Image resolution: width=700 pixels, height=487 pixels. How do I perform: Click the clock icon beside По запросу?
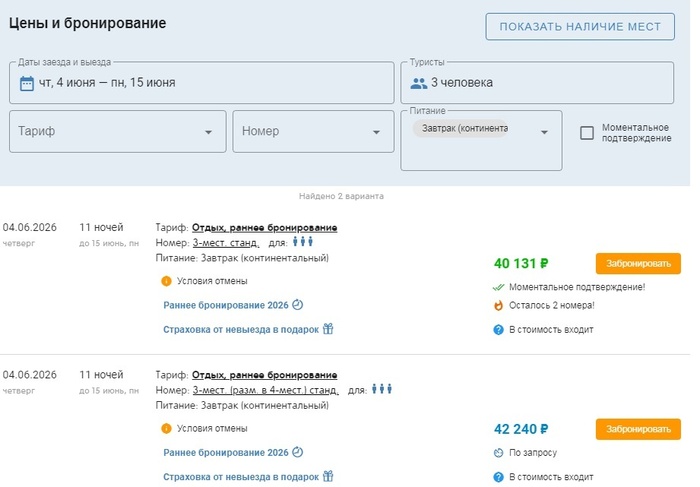[498, 453]
